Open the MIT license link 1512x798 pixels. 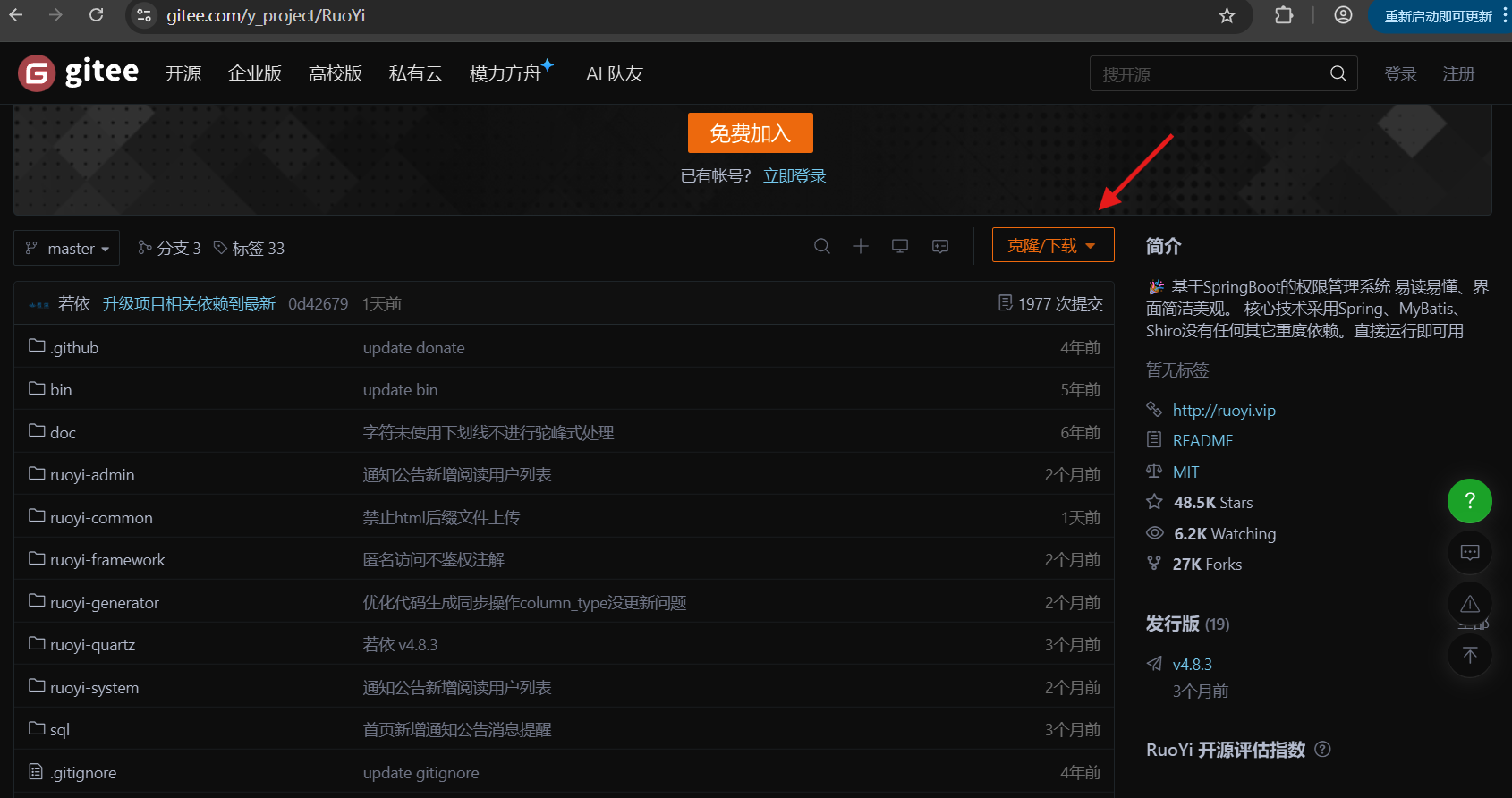pyautogui.click(x=1185, y=471)
